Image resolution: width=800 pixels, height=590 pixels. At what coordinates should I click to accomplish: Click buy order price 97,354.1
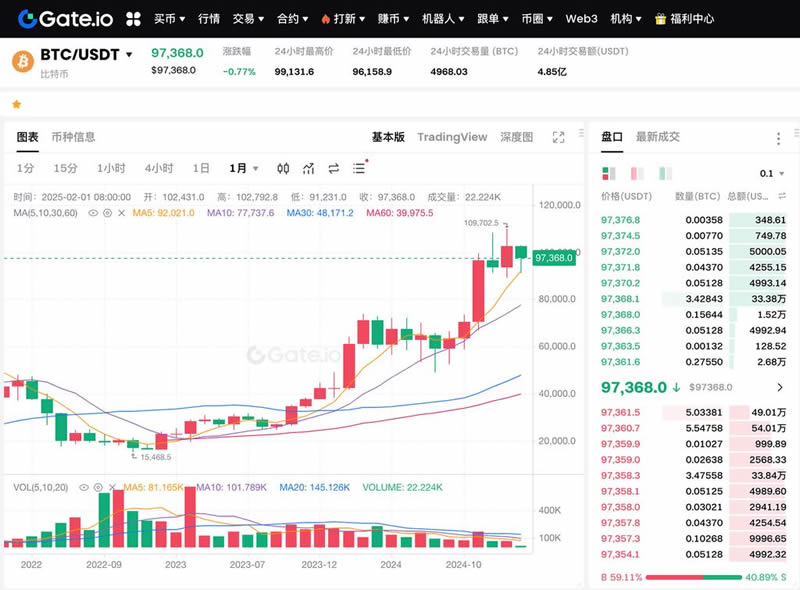click(620, 554)
